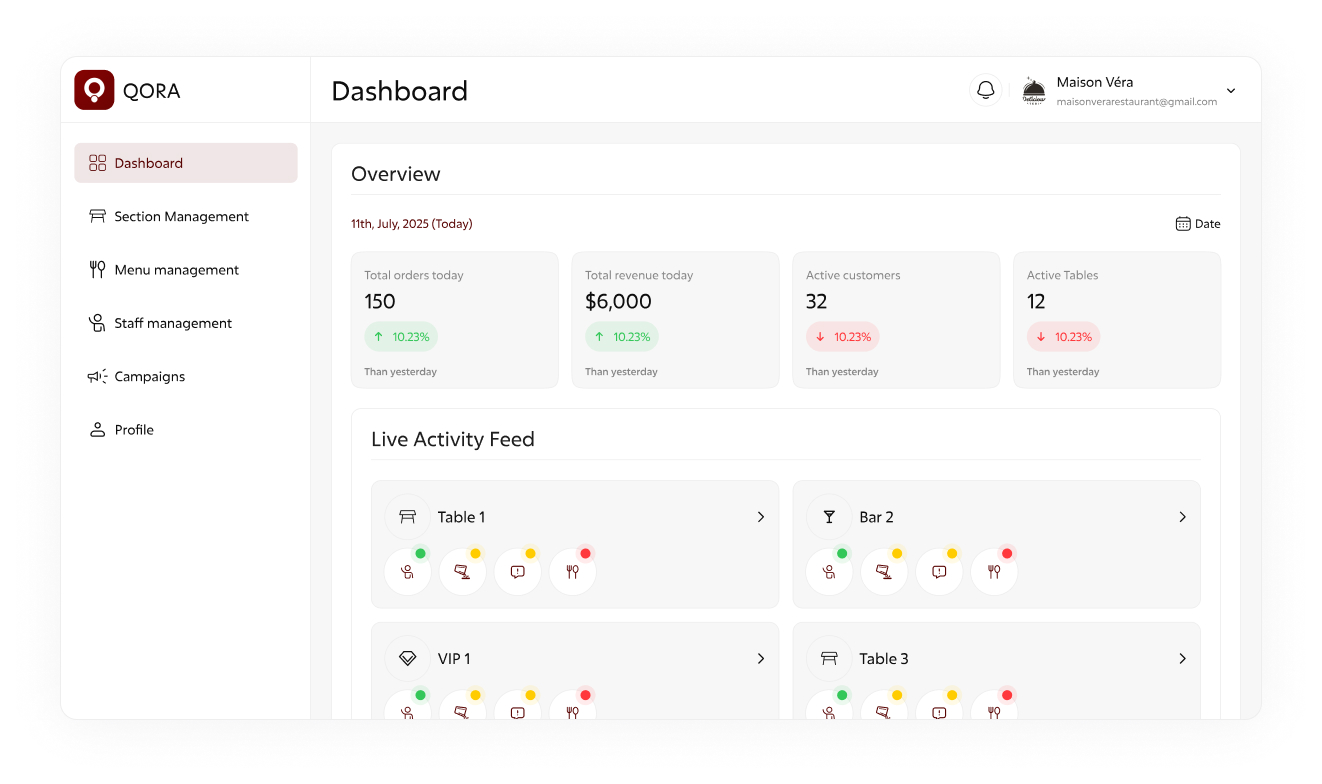
Task: Click VIP 1 food cutlery icon
Action: [573, 706]
